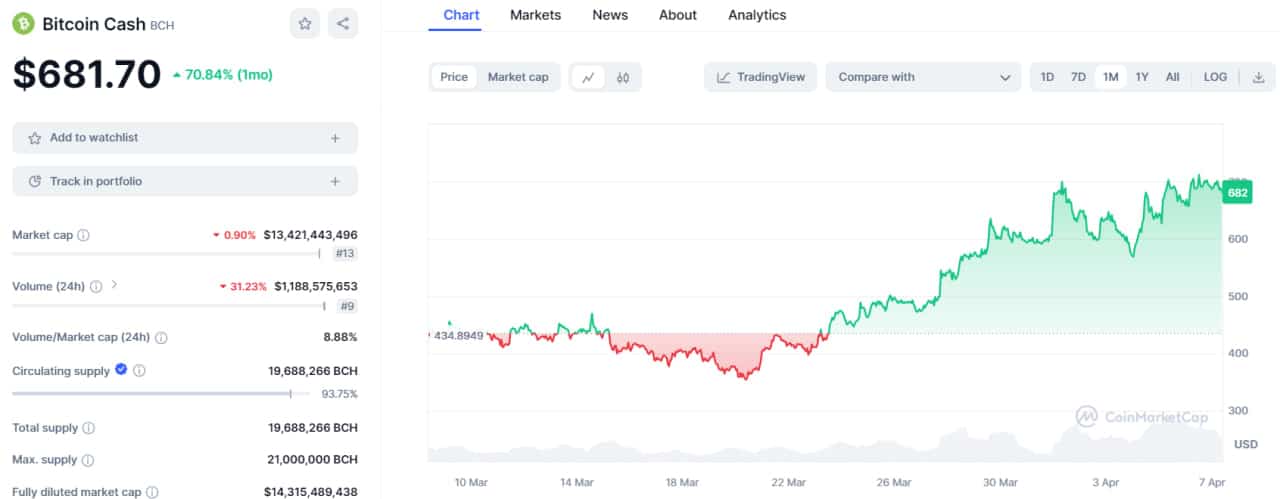Click volume rank progress bar
Viewport: 1280px width, 499px height.
[x=168, y=306]
